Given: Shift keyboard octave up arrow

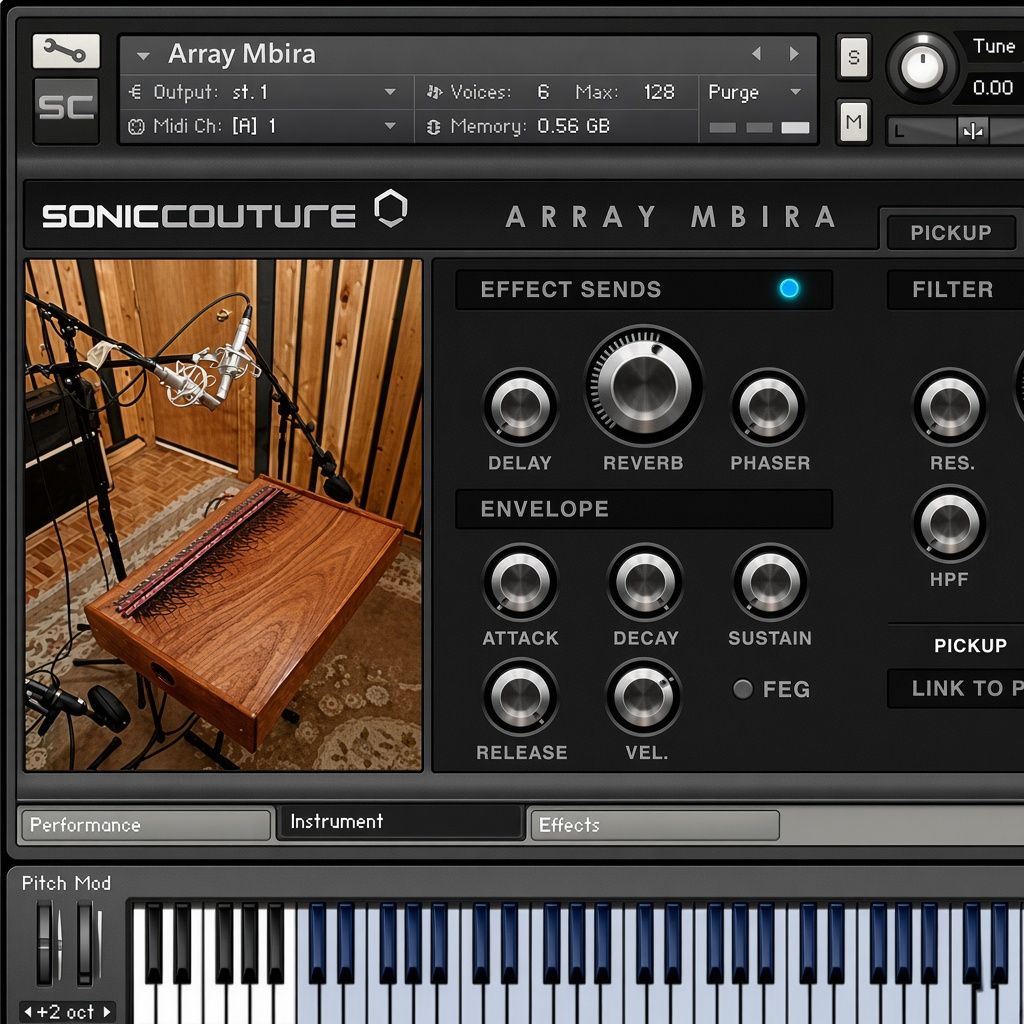Looking at the screenshot, I should tap(106, 1012).
